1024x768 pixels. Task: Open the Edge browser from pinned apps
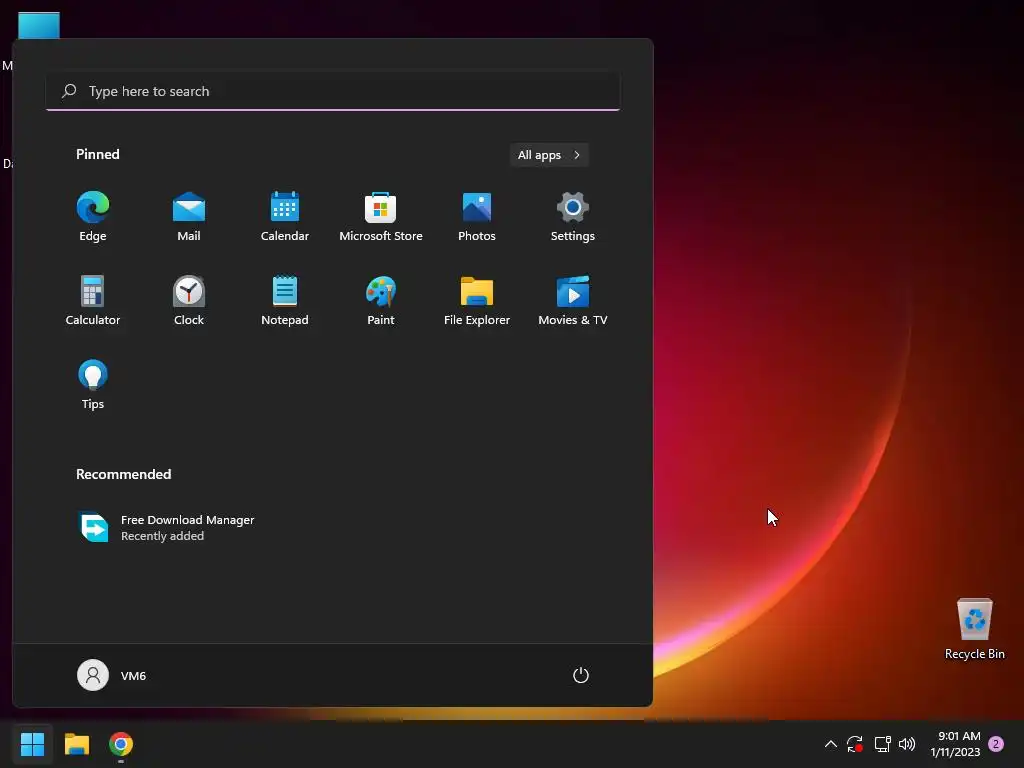(93, 217)
